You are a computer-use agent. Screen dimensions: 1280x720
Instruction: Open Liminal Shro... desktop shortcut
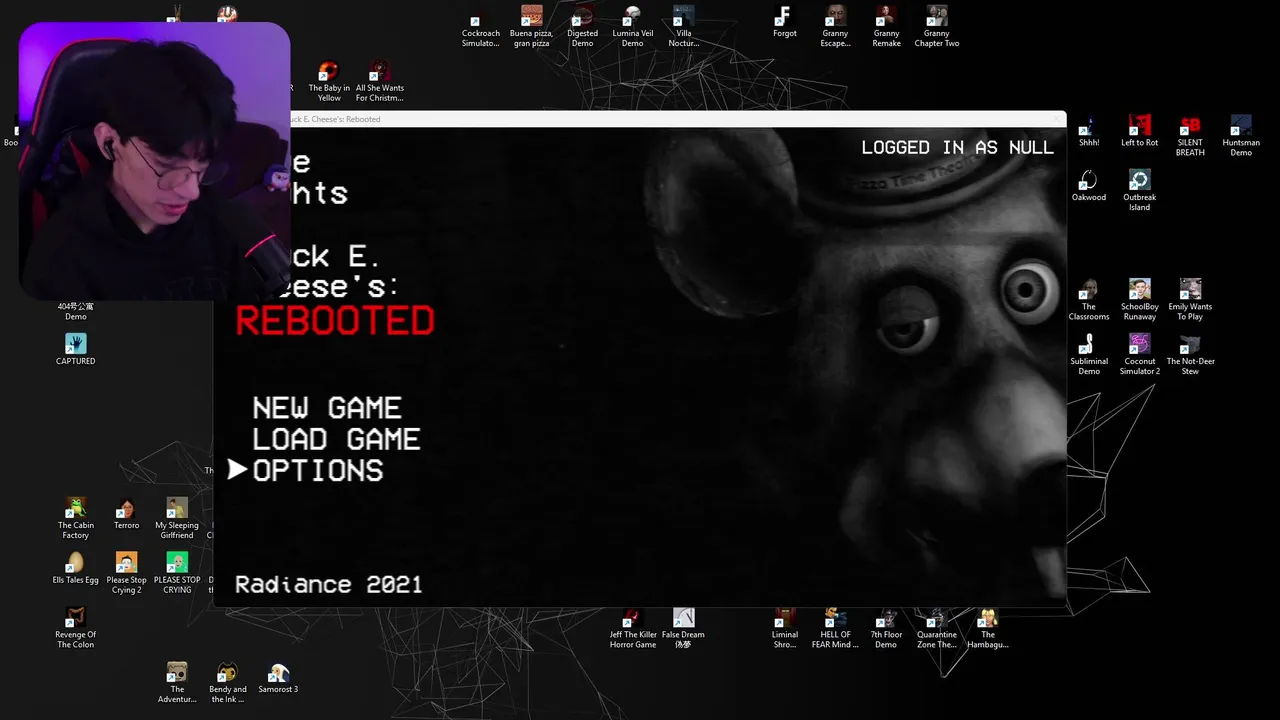[785, 628]
